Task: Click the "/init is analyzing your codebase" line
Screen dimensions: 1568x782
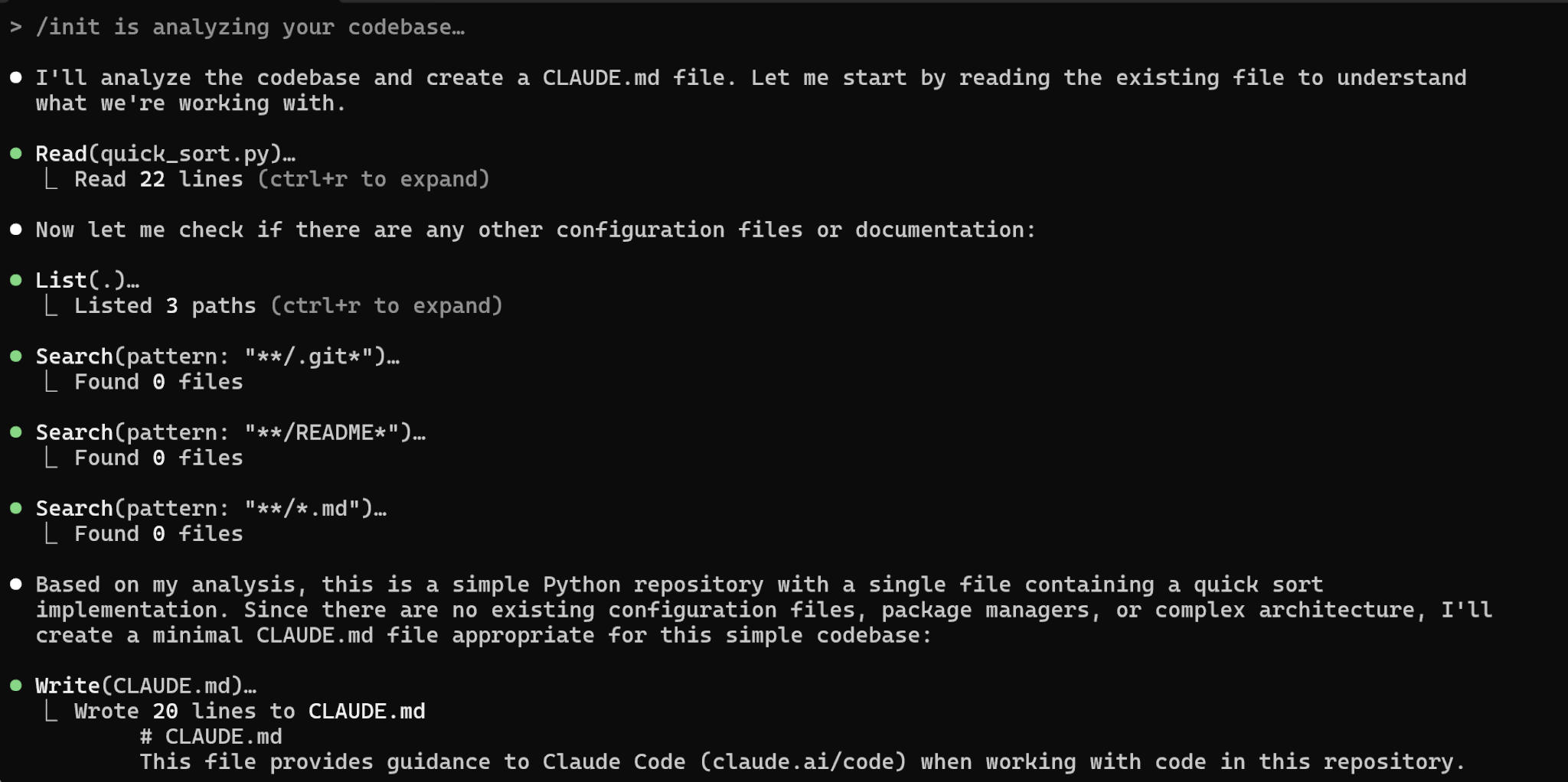Action: 250,28
